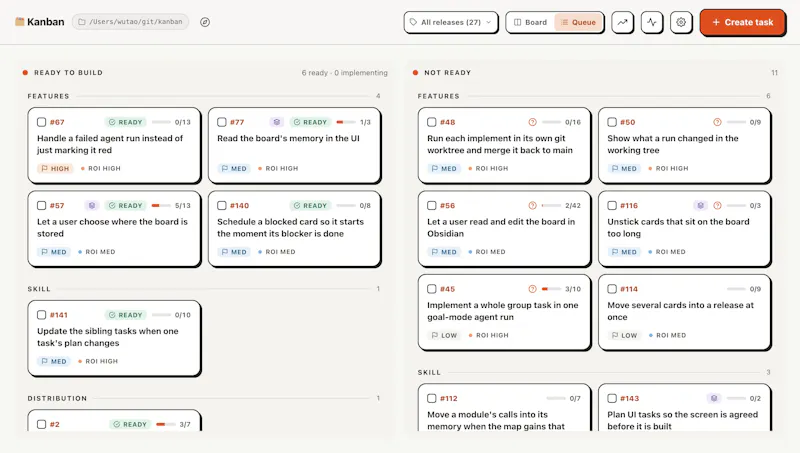
Task: Open card 'Read the board's memory in the UI'
Action: coord(294,145)
